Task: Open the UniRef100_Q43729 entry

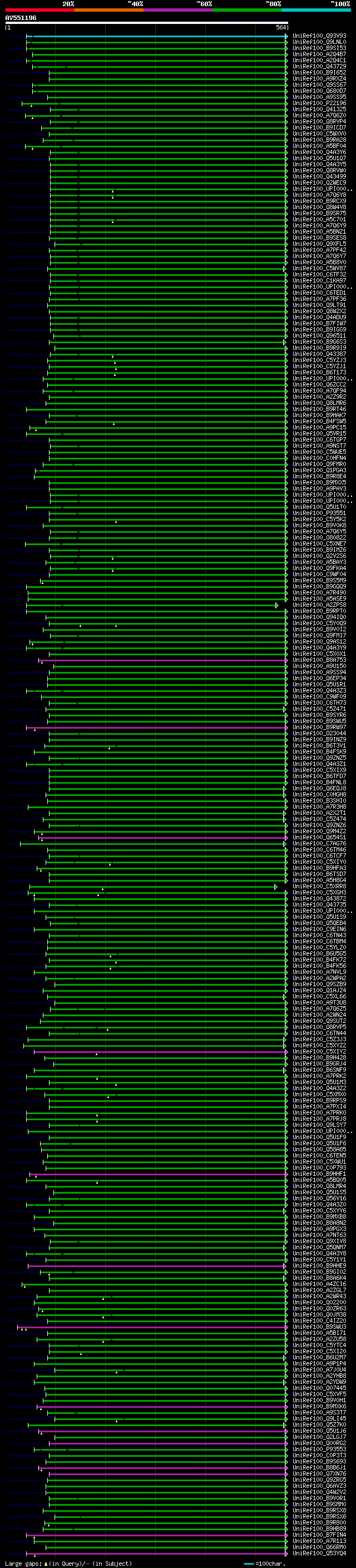Action: pyautogui.click(x=319, y=66)
